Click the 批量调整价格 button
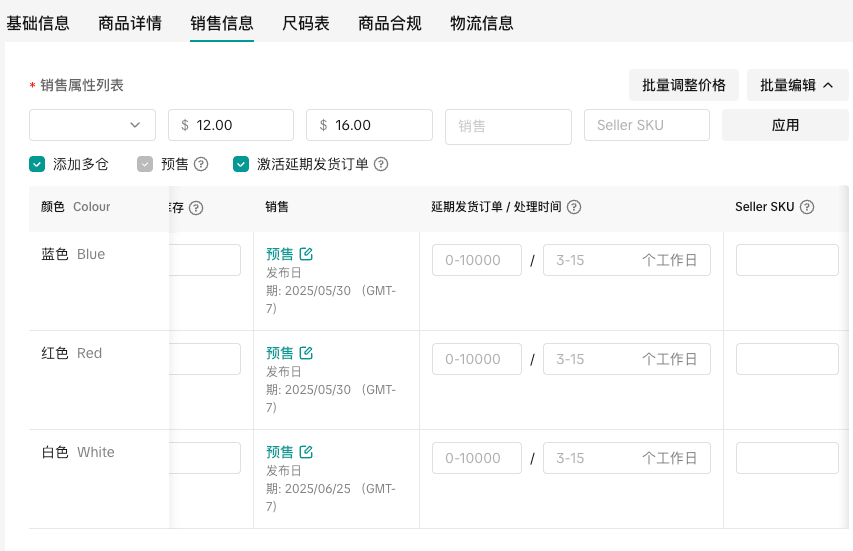 684,85
